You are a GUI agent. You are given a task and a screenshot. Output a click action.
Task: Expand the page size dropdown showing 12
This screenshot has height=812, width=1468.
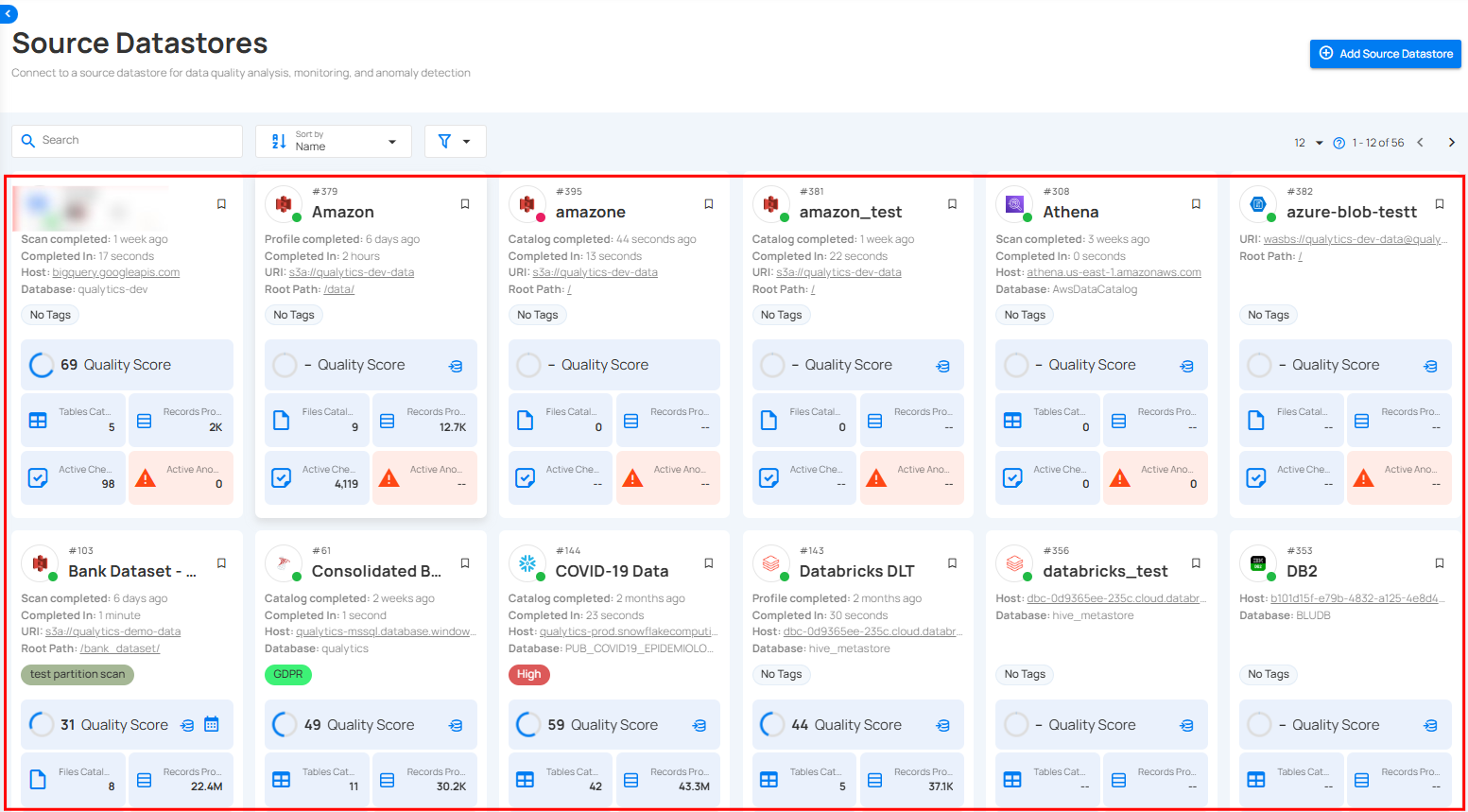(1308, 143)
